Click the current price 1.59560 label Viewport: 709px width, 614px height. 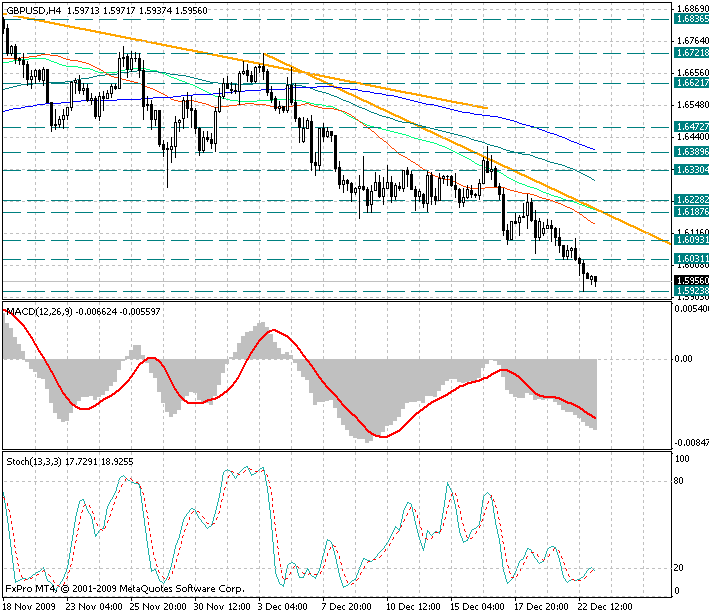pos(691,282)
